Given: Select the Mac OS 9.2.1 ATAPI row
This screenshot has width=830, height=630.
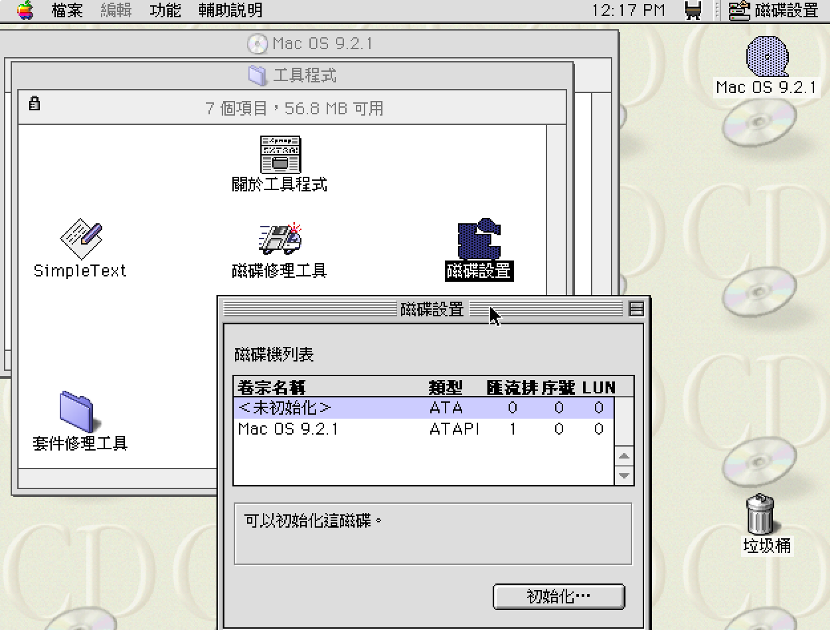Looking at the screenshot, I should pyautogui.click(x=423, y=429).
